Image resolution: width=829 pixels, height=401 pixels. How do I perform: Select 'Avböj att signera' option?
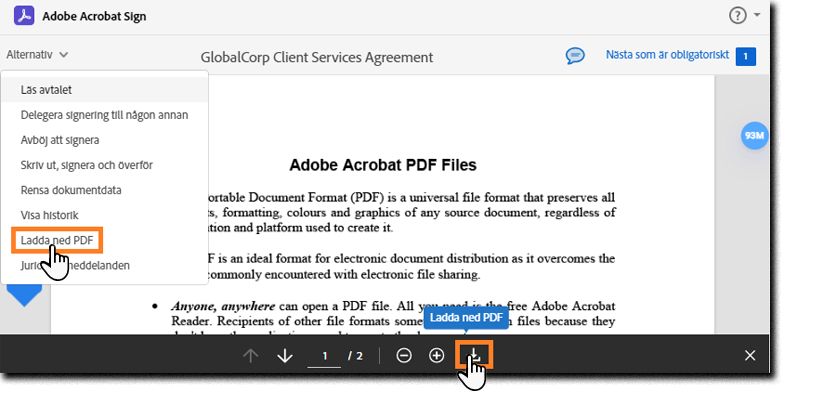[x=105, y=140]
